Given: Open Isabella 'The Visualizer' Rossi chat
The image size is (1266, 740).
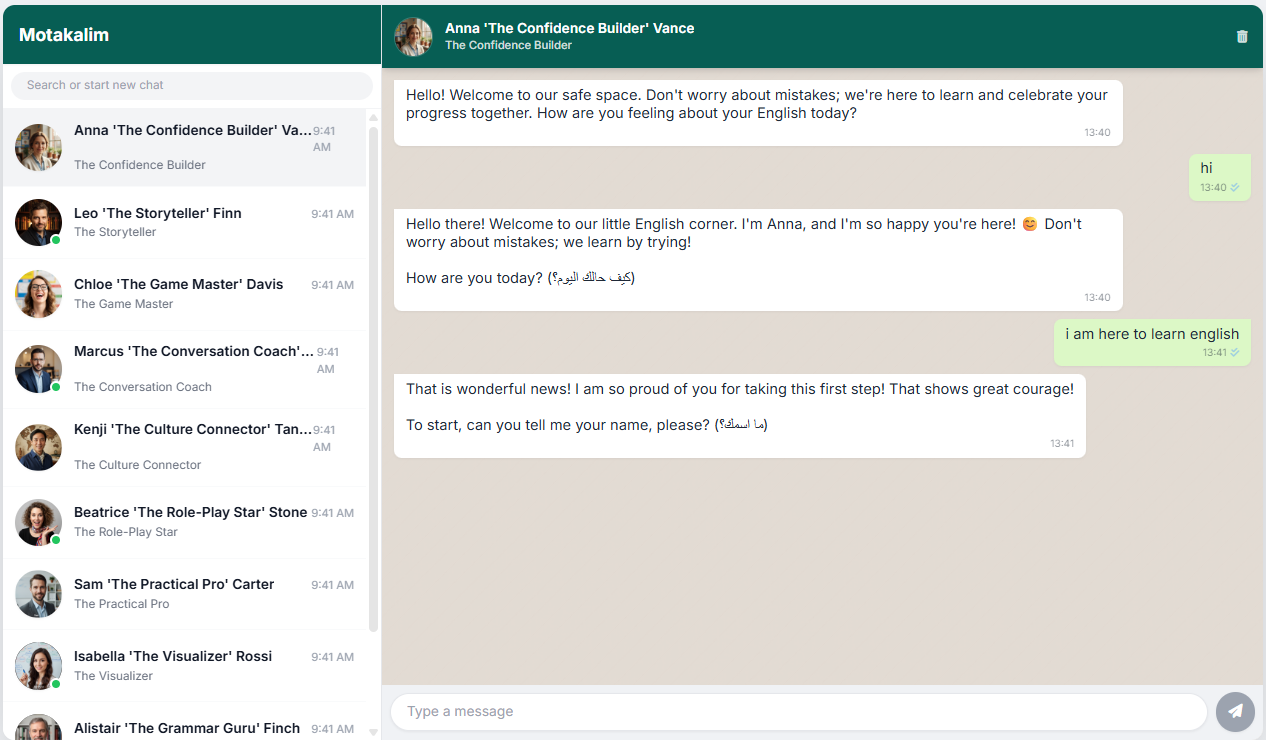Looking at the screenshot, I should tap(184, 666).
